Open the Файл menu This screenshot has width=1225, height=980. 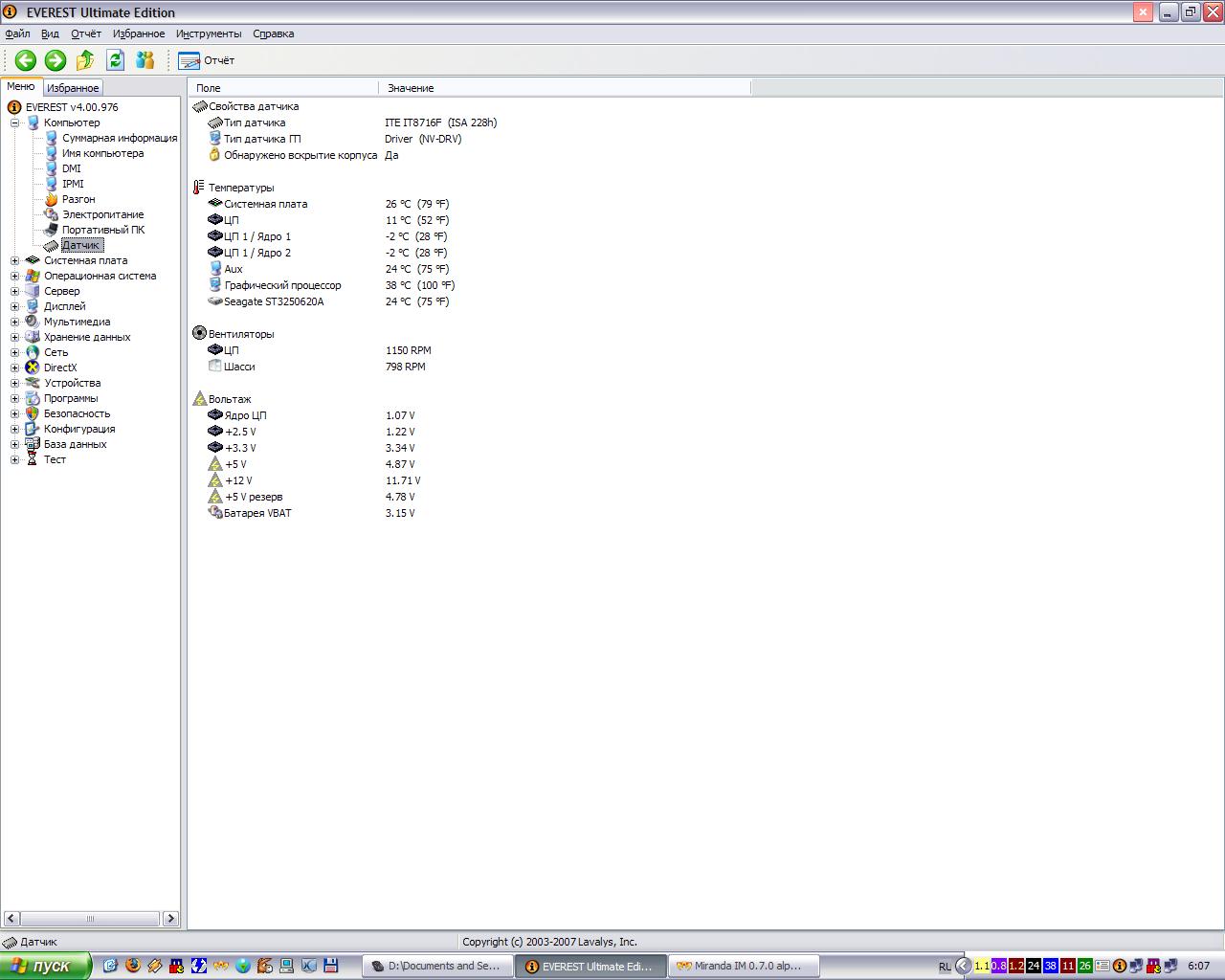[17, 33]
